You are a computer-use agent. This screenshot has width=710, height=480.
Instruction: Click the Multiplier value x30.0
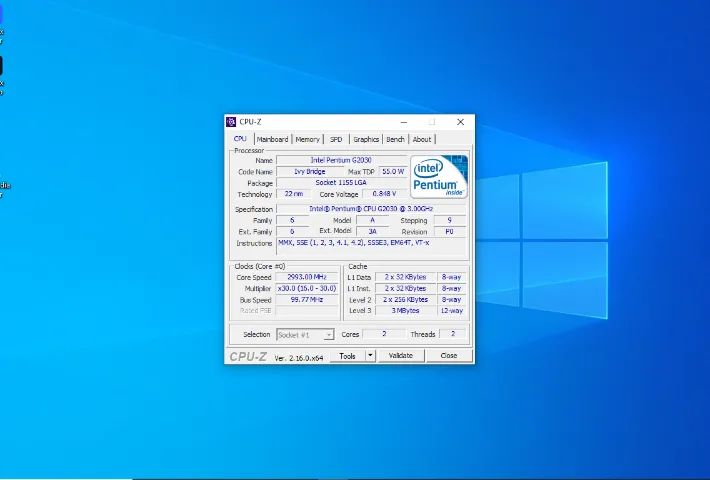307,288
